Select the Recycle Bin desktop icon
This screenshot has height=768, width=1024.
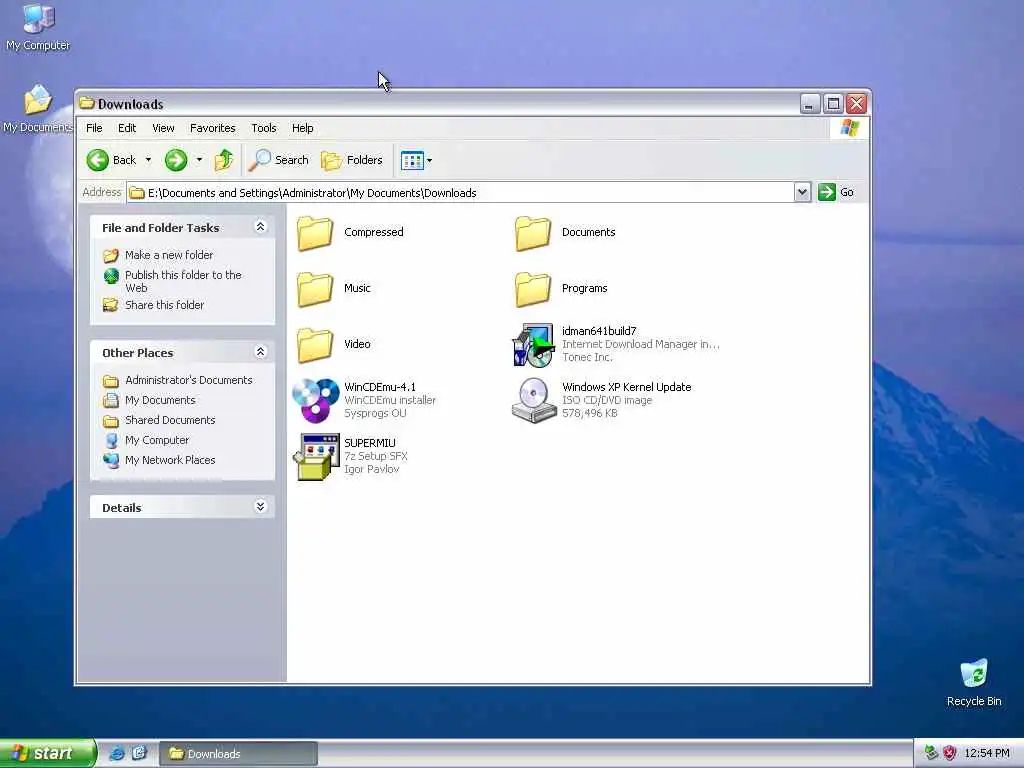click(974, 683)
